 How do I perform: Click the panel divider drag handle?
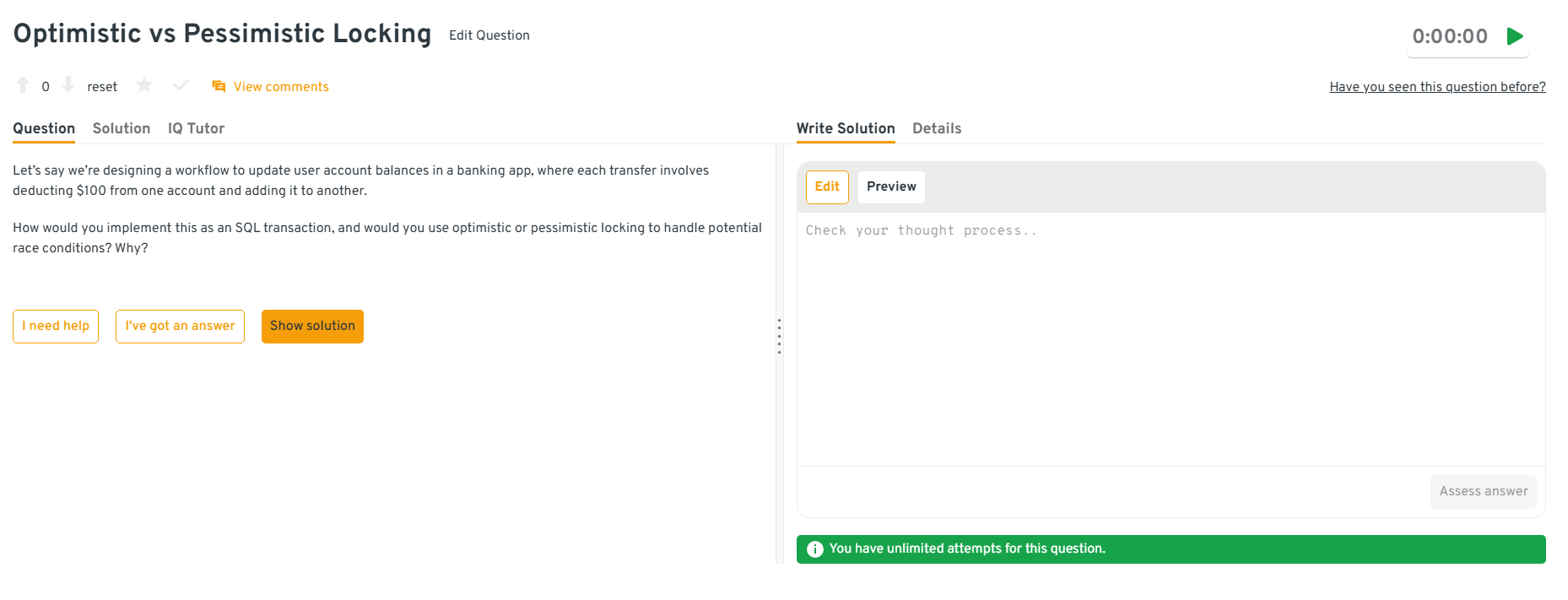pos(779,336)
